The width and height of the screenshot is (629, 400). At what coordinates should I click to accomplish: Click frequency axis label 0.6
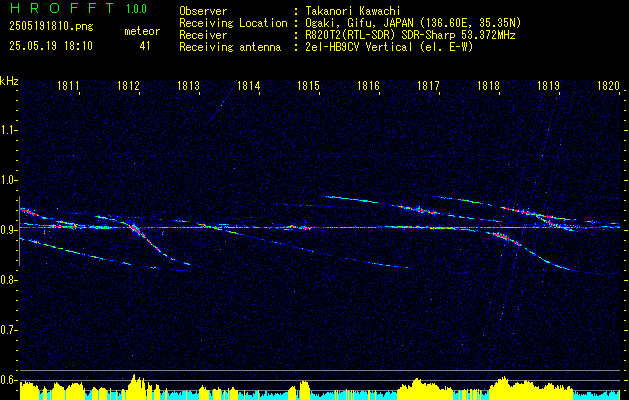pyautogui.click(x=8, y=380)
